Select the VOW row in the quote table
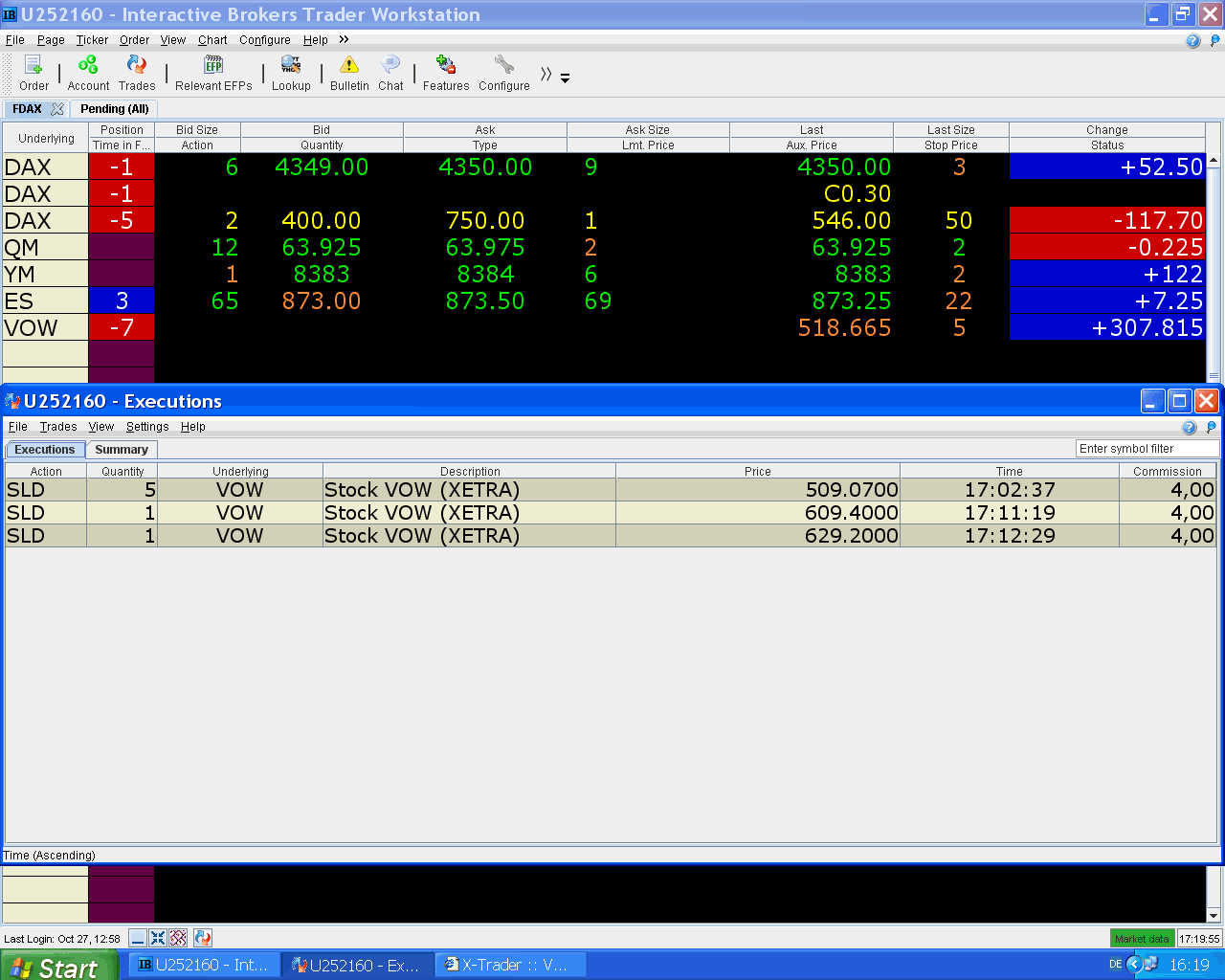 click(45, 327)
